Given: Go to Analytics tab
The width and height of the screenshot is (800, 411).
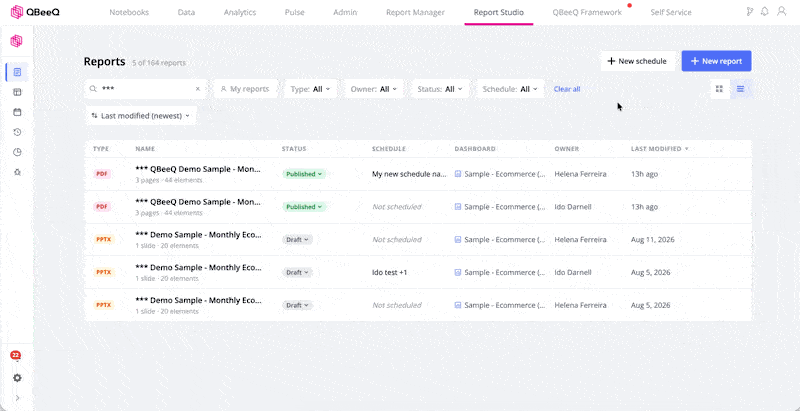Looking at the screenshot, I should pos(240,12).
